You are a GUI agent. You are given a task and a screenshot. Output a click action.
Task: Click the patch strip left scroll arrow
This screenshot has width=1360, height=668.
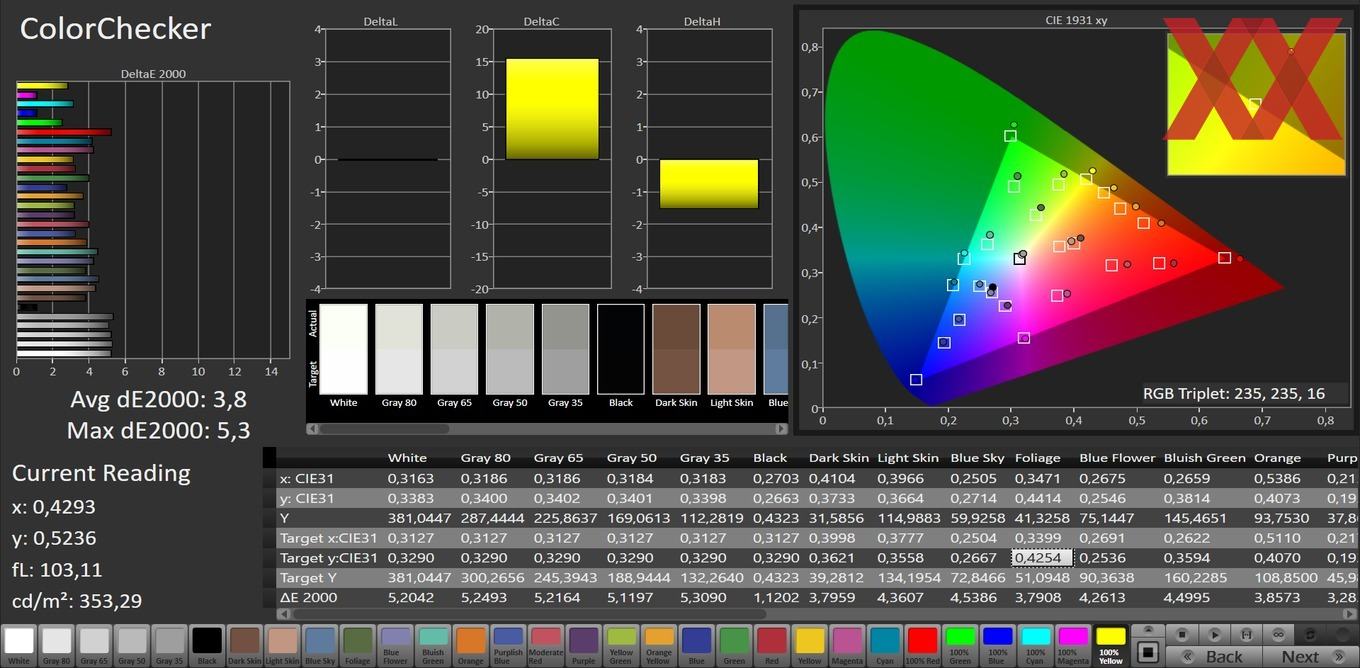(311, 429)
